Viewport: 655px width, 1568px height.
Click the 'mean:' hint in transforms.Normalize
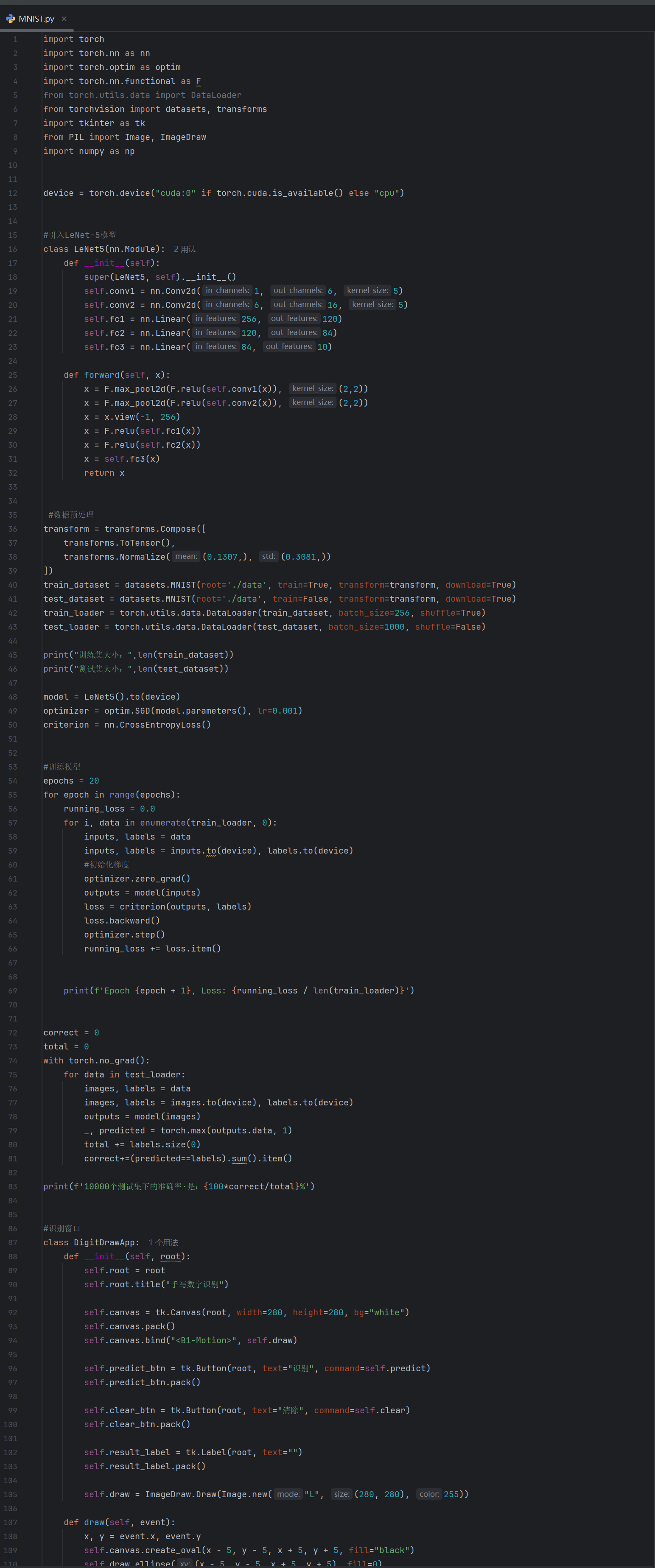click(186, 556)
